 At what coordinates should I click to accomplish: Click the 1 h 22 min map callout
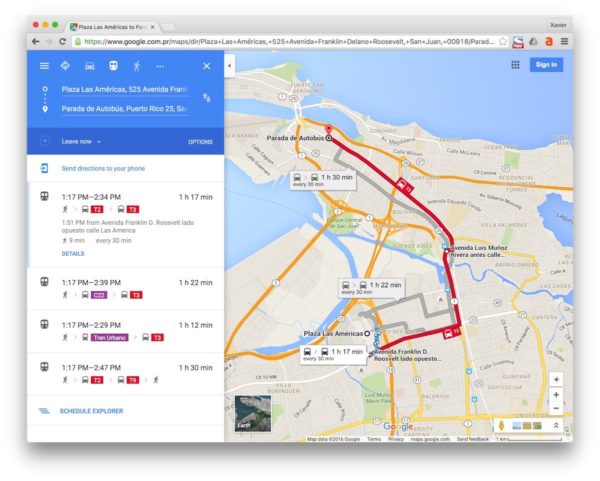pos(371,288)
